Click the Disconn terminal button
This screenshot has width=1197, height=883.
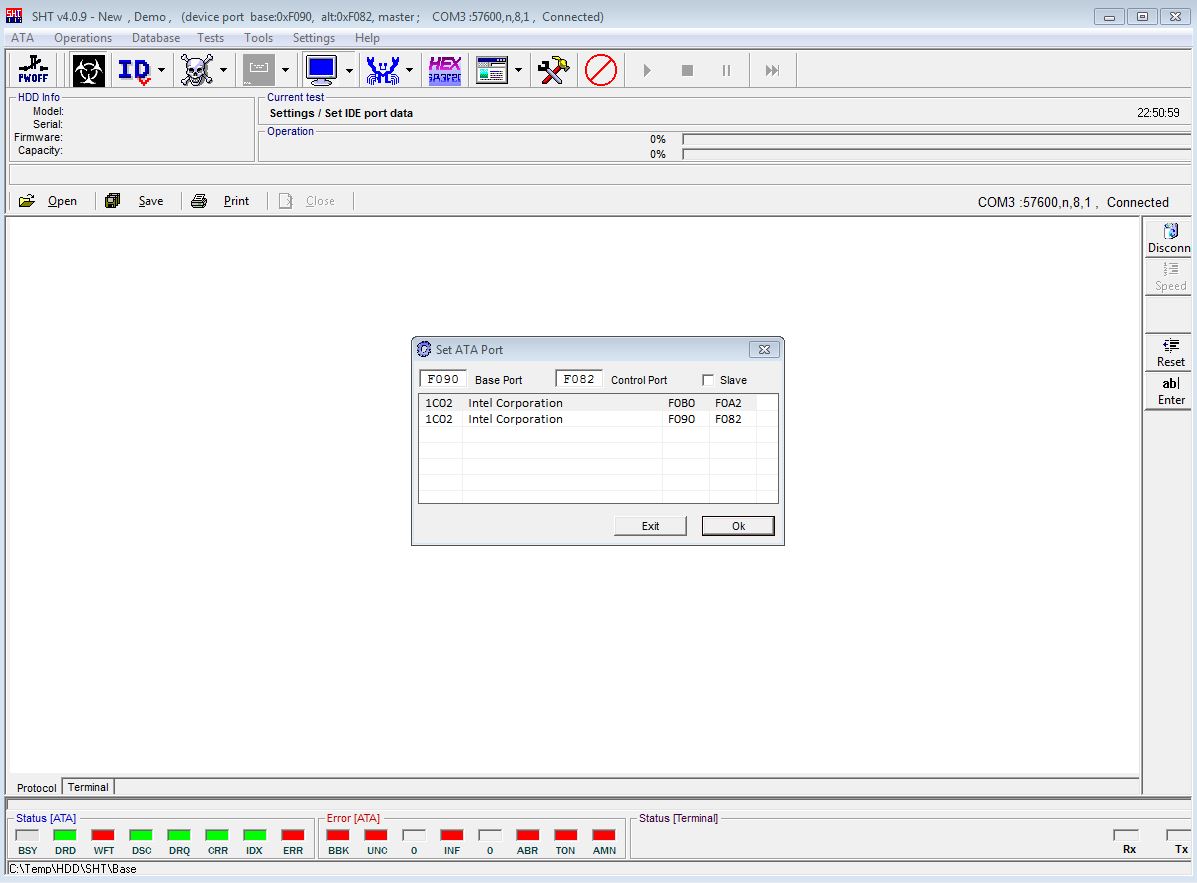[1169, 239]
